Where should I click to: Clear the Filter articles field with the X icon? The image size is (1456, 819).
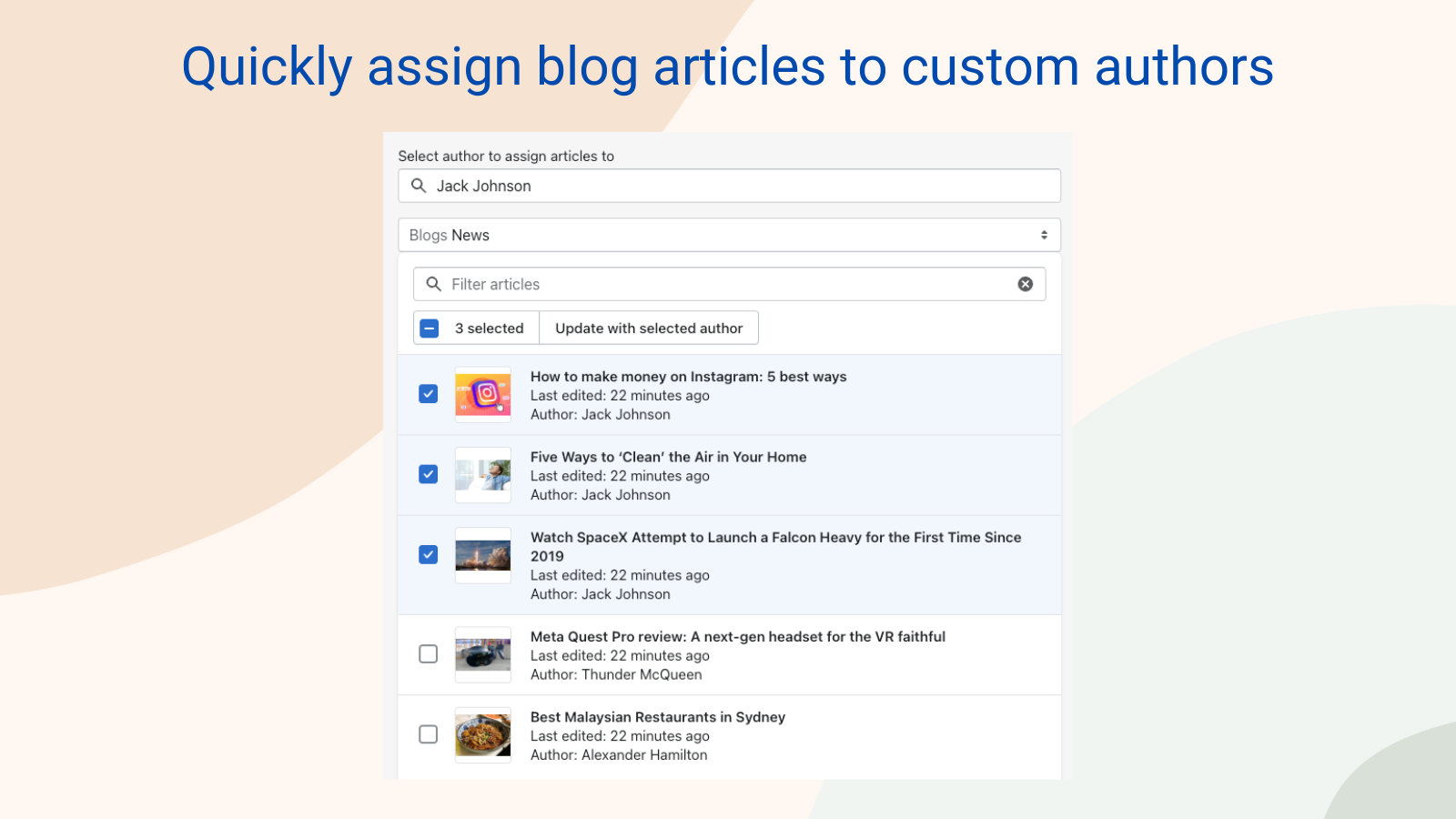click(1026, 284)
